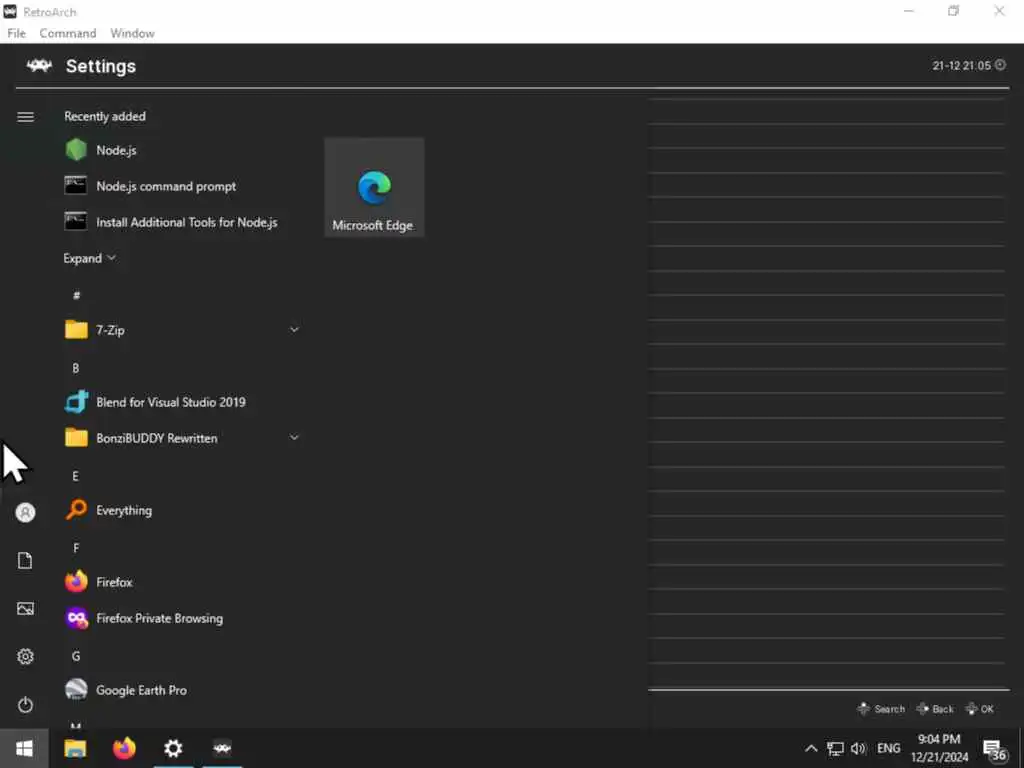Open Pictures from the Start sidebar

click(25, 609)
